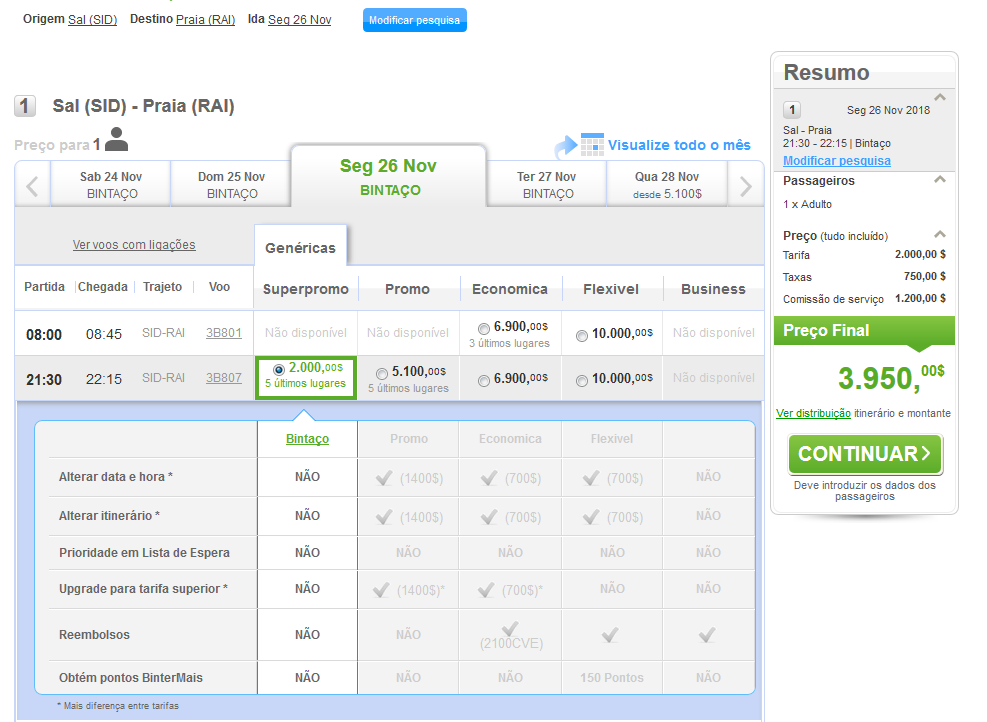Go to previous dates with left arrow
Viewport: 987px width, 722px height.
coord(32,186)
